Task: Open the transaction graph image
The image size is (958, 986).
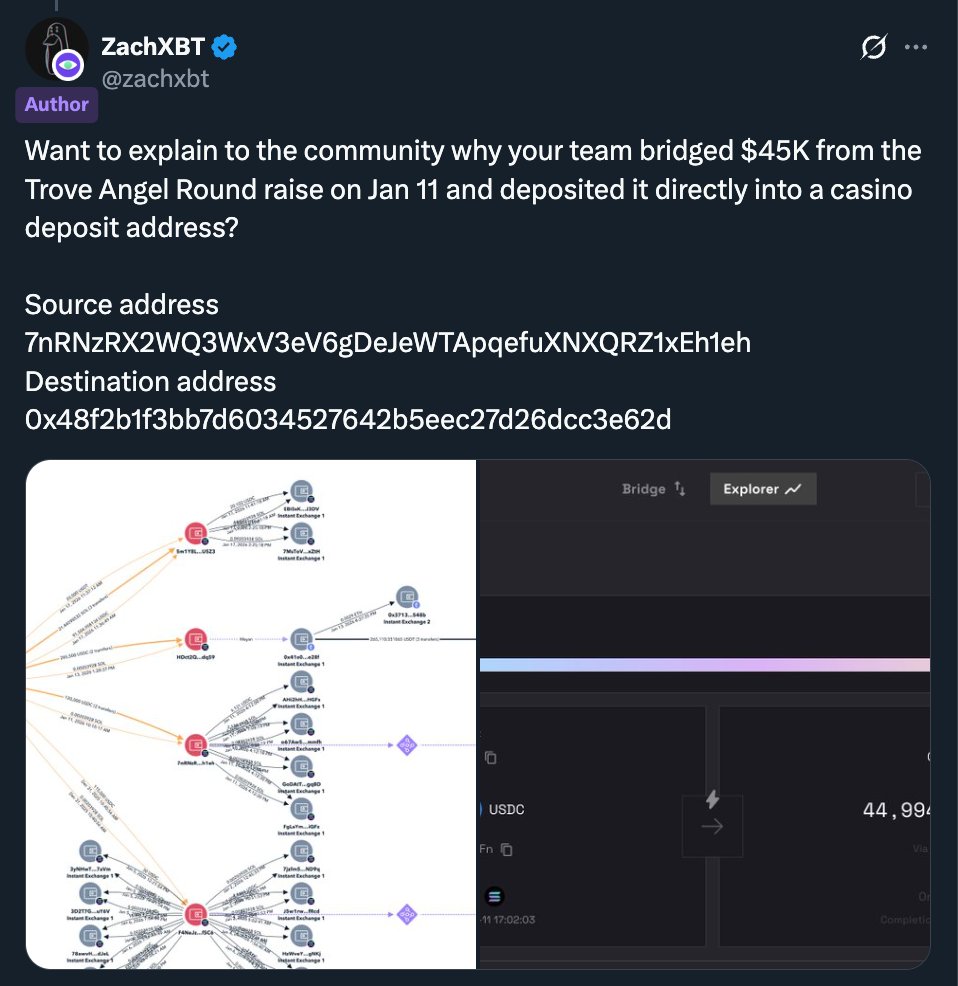Action: (x=251, y=714)
